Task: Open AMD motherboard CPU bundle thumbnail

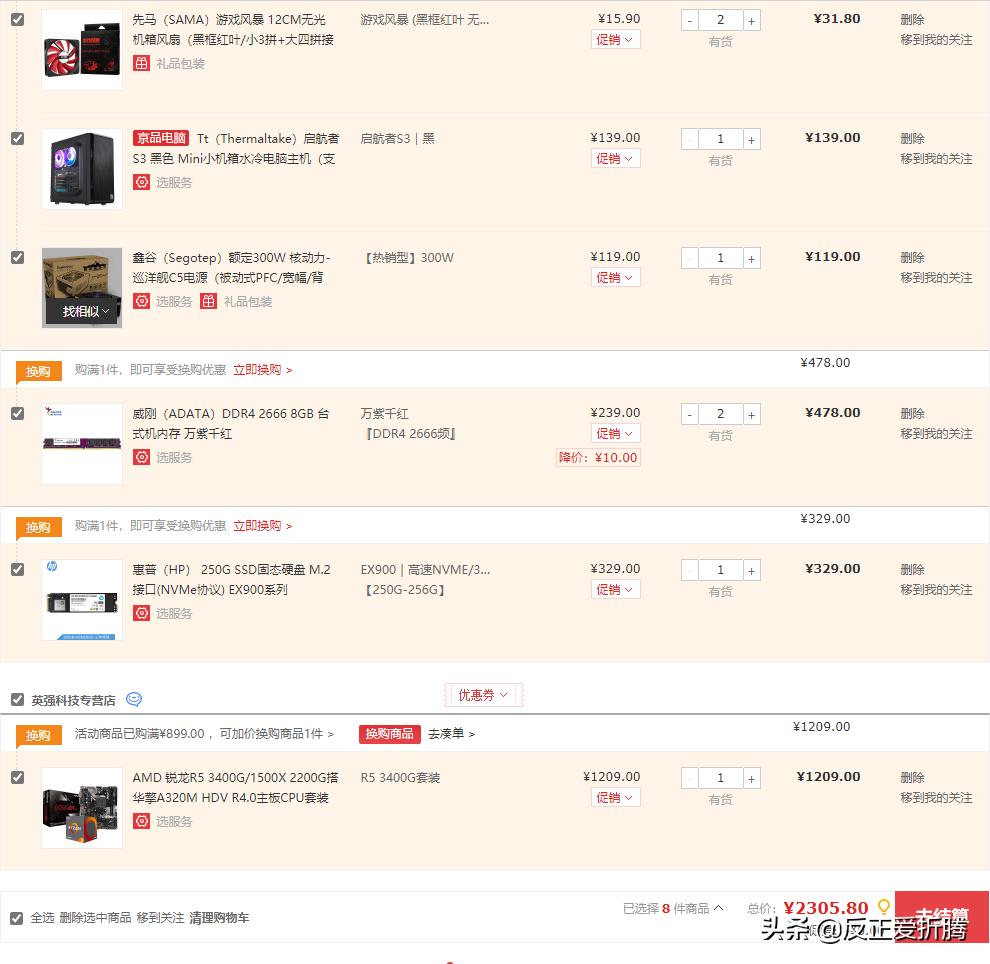Action: 82,807
